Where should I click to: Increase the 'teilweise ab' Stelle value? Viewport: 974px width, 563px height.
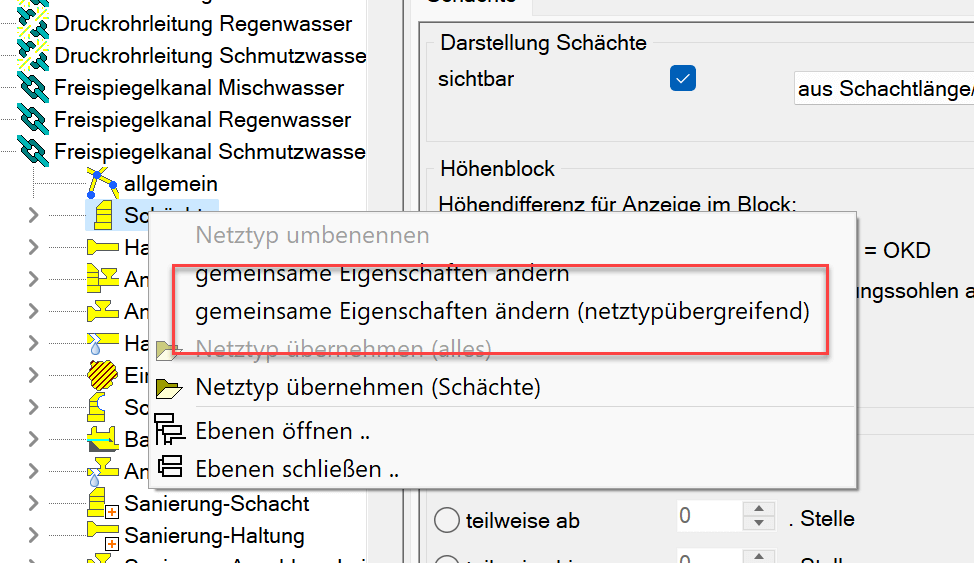(x=760, y=511)
